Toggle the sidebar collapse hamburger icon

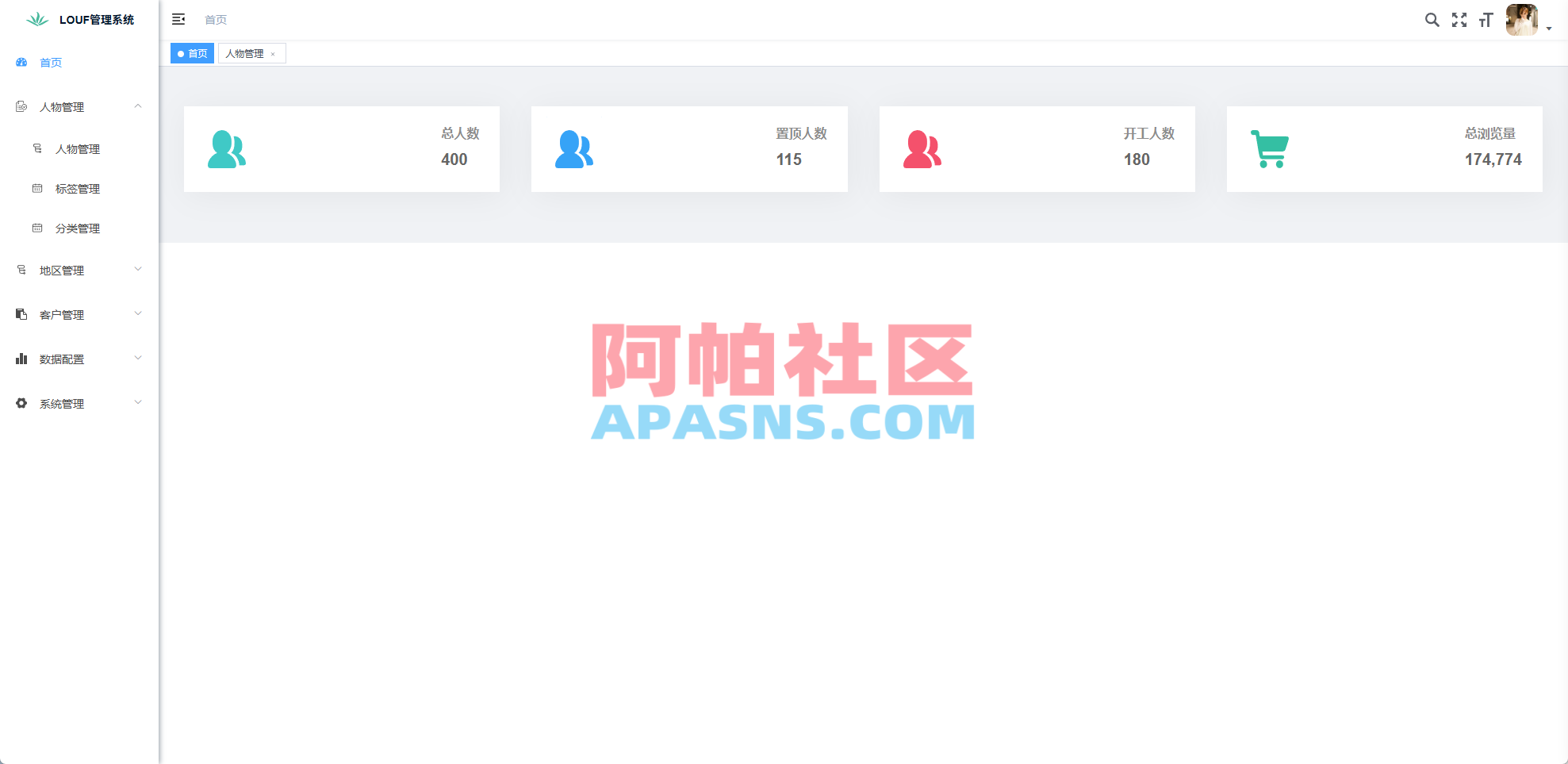(178, 19)
